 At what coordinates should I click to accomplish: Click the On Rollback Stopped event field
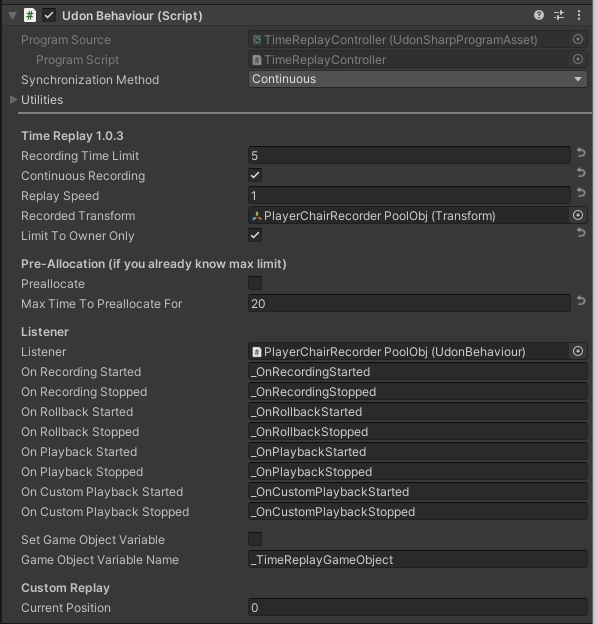tap(418, 432)
